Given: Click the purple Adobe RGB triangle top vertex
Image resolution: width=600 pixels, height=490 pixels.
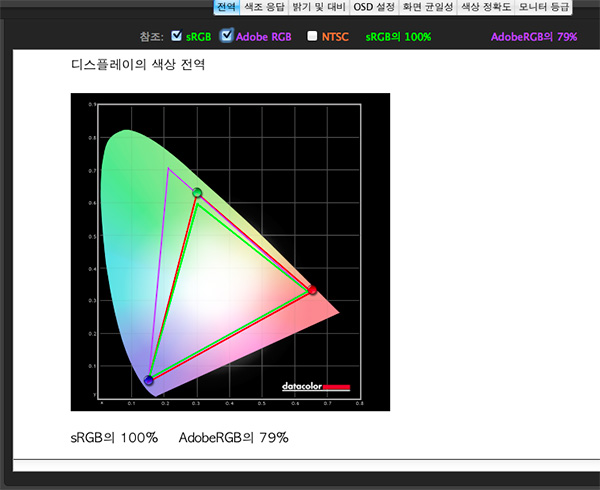Looking at the screenshot, I should [x=169, y=168].
